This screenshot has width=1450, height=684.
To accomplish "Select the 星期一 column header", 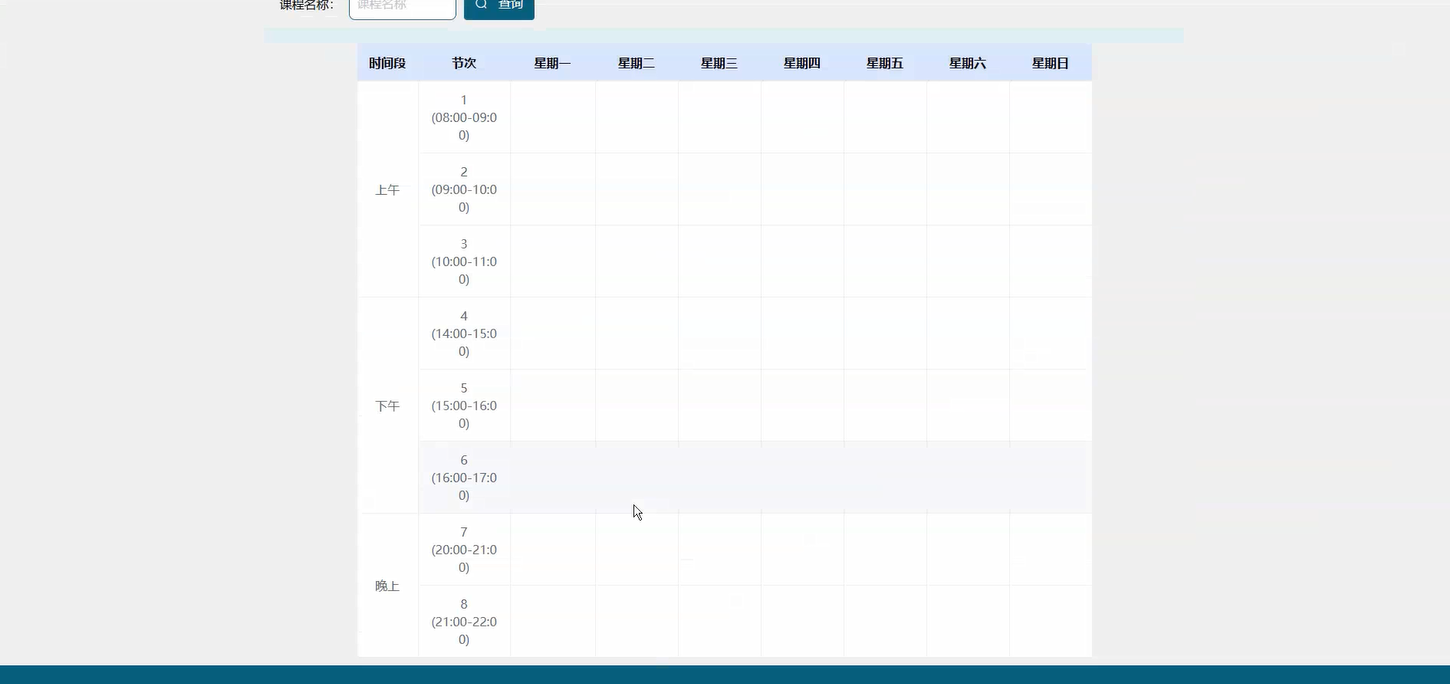I will point(553,63).
